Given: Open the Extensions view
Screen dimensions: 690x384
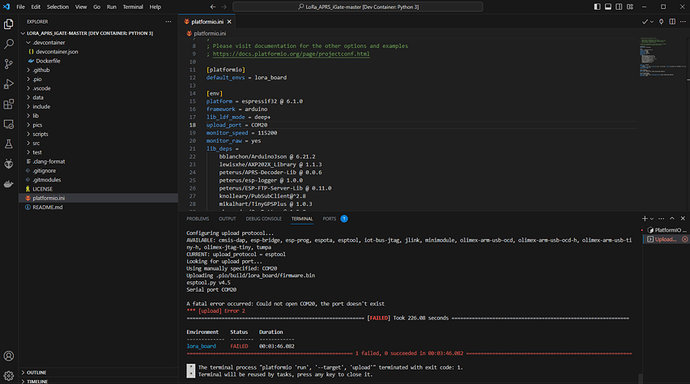Looking at the screenshot, I should (9, 104).
